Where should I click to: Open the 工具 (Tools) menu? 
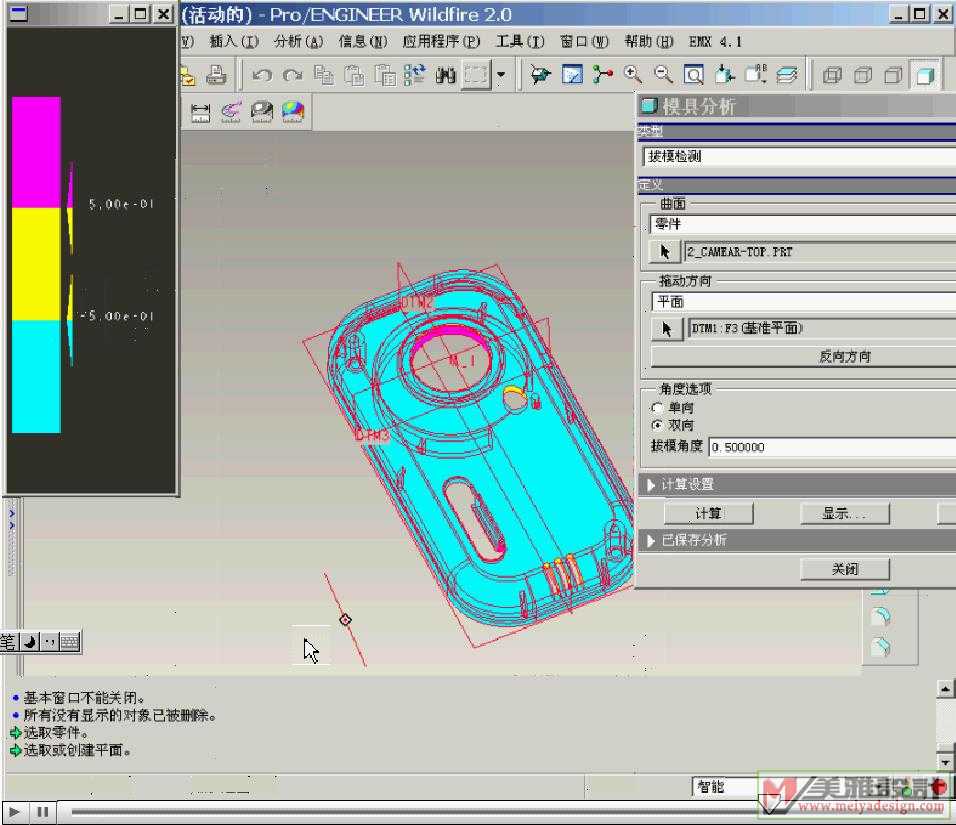(520, 41)
